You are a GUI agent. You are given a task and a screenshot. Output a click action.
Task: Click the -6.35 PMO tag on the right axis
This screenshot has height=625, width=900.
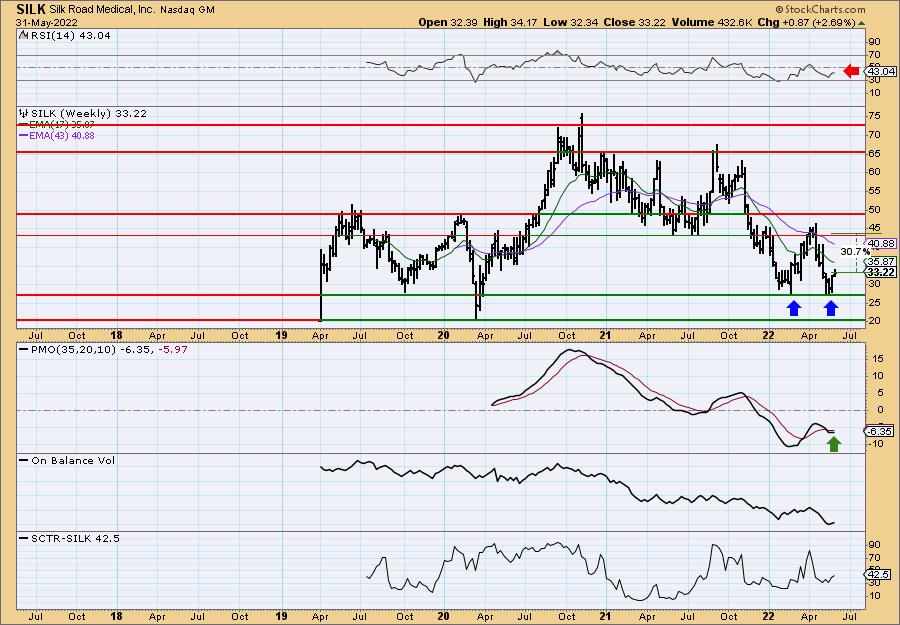pos(881,431)
